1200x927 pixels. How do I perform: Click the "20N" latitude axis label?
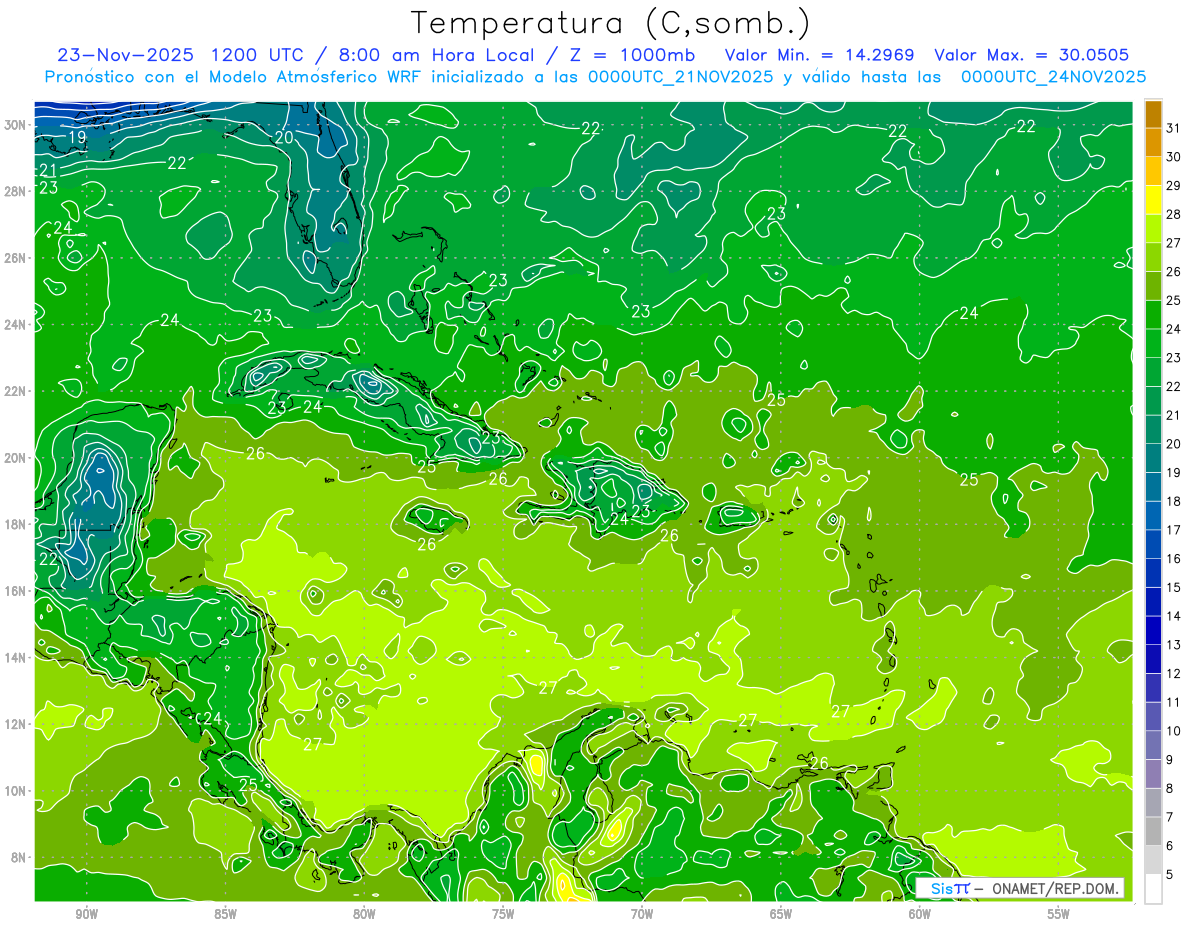[x=15, y=458]
